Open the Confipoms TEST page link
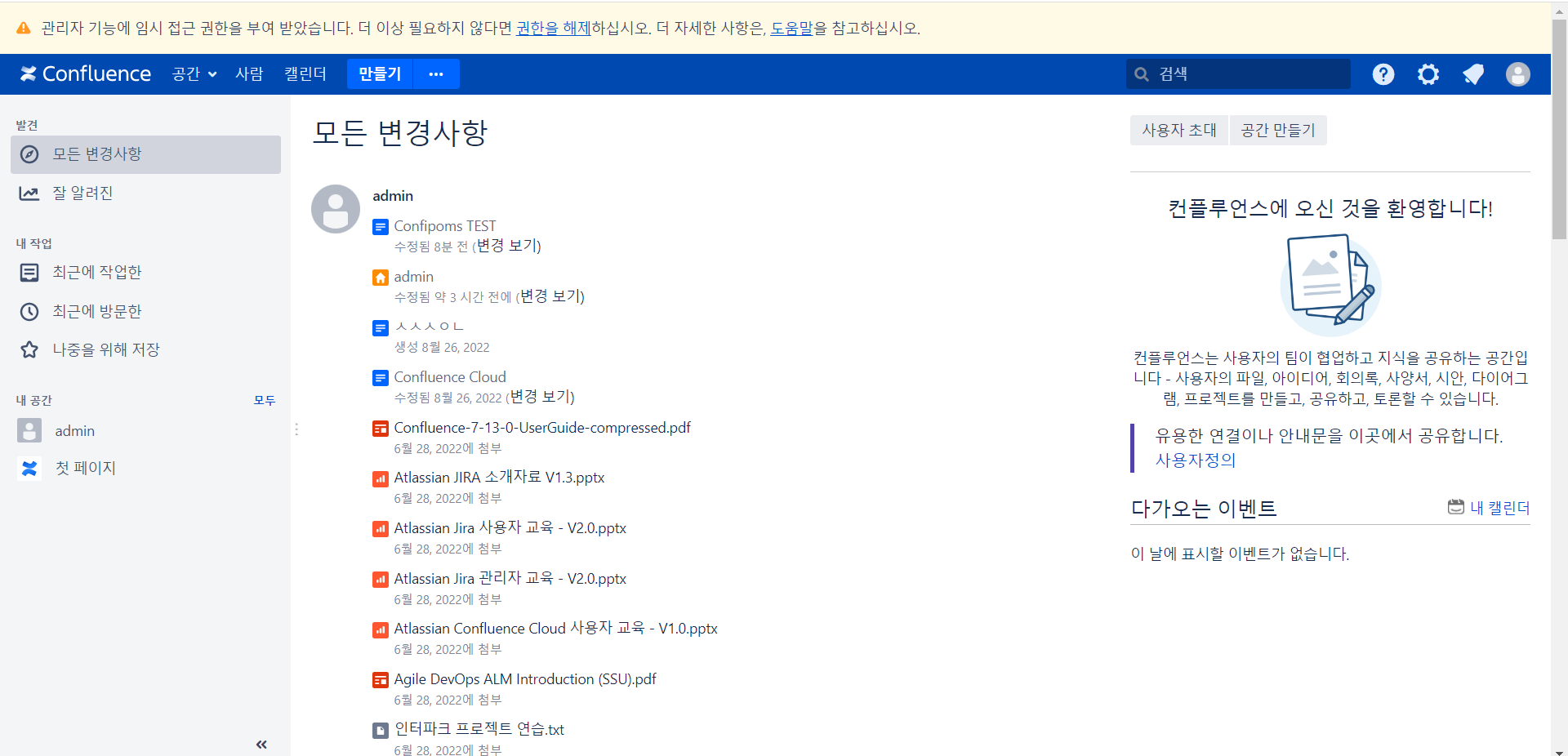 point(445,226)
